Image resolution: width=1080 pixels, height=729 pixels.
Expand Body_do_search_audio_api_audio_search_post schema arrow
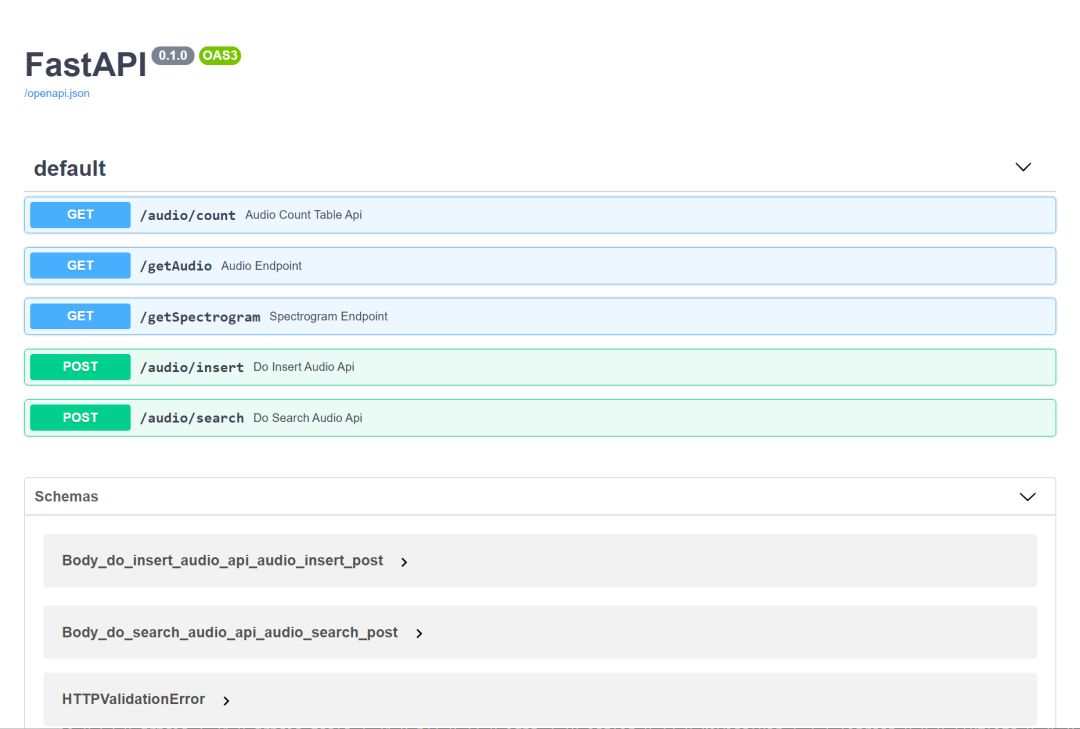coord(419,633)
